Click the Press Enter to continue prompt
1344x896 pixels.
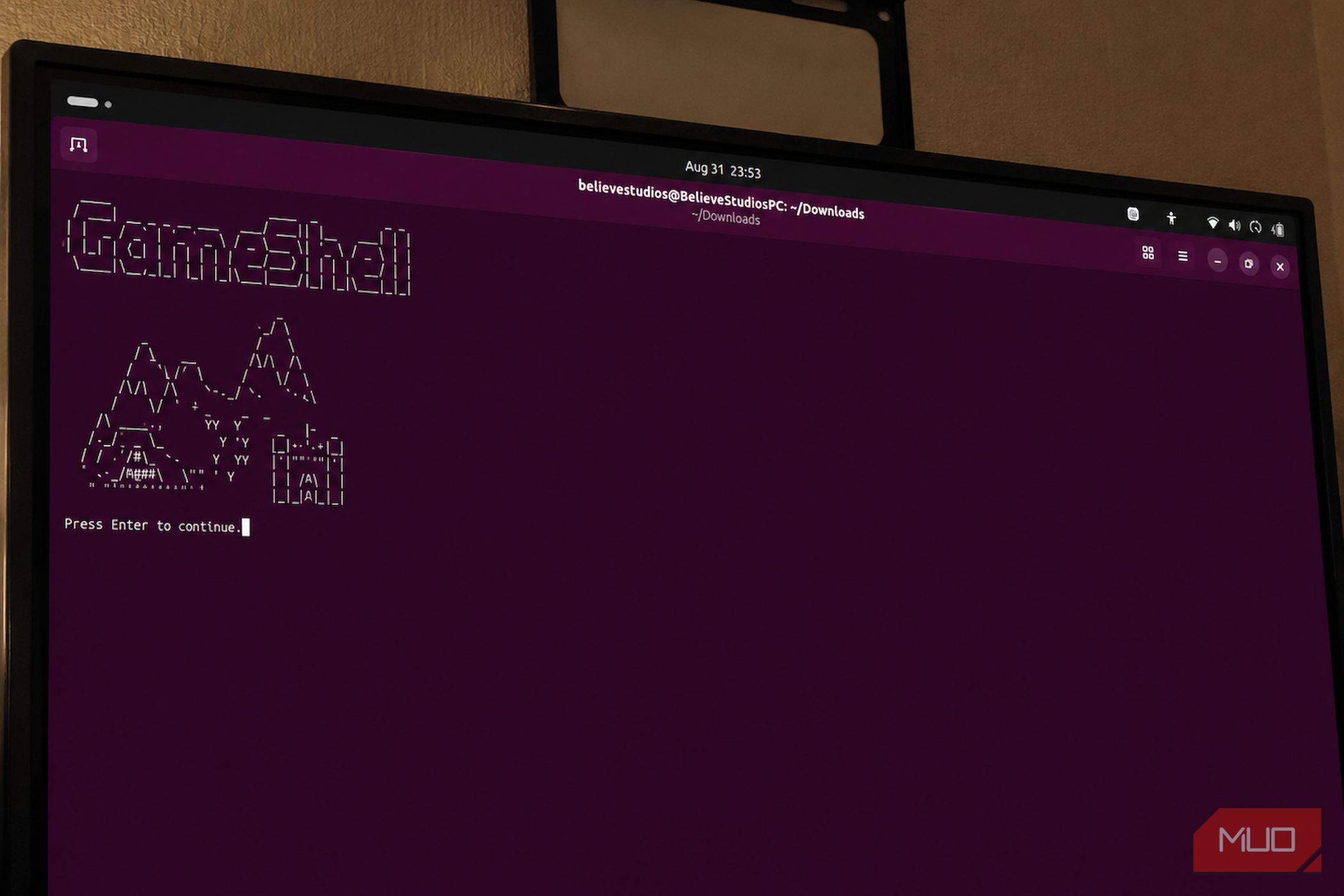click(x=153, y=525)
